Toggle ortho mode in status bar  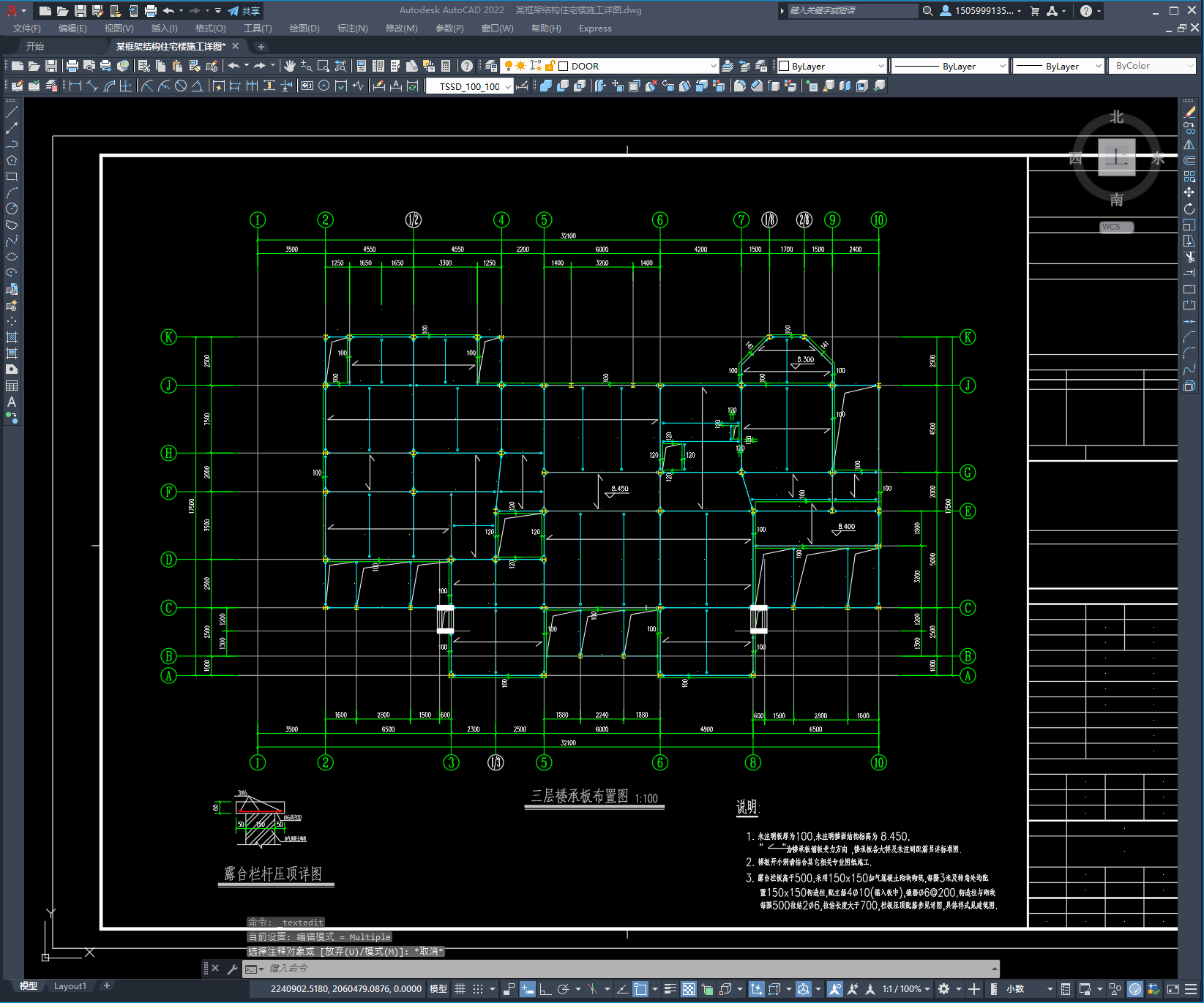pyautogui.click(x=545, y=989)
